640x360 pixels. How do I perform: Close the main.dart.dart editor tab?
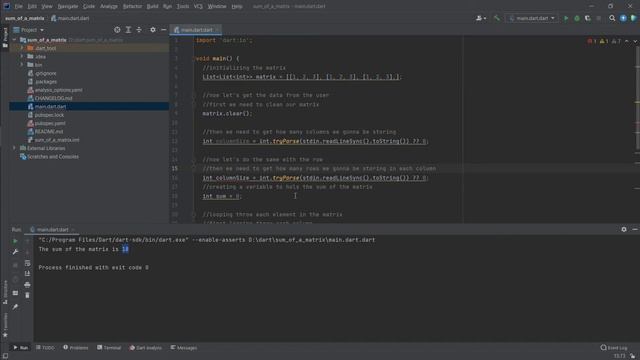218,30
